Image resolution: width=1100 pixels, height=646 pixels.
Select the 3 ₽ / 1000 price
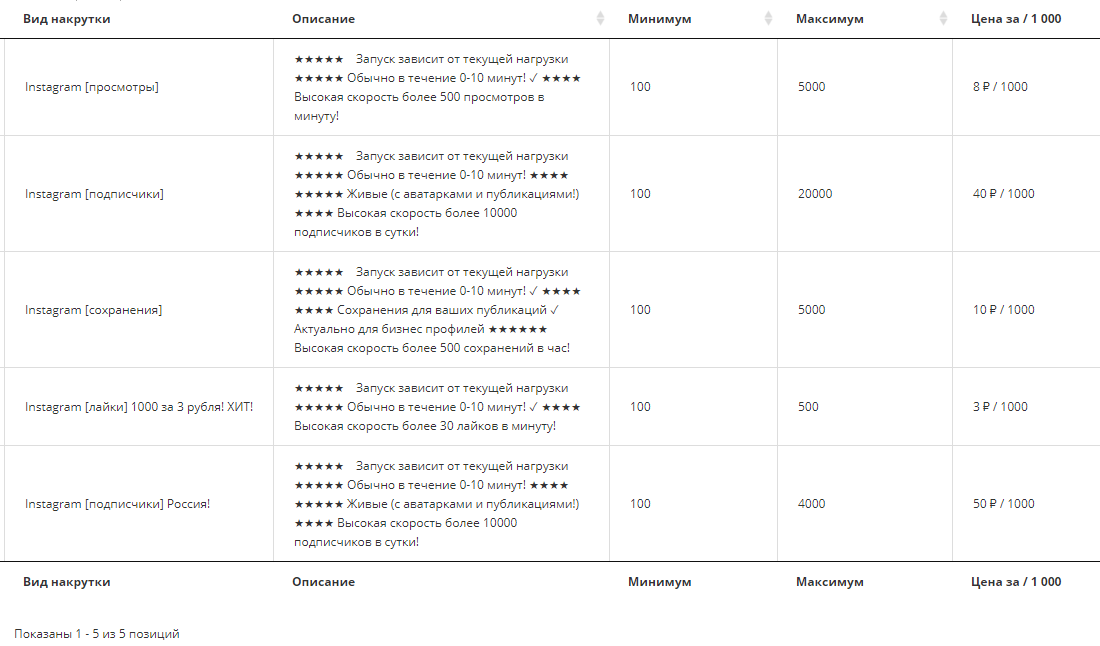1000,407
